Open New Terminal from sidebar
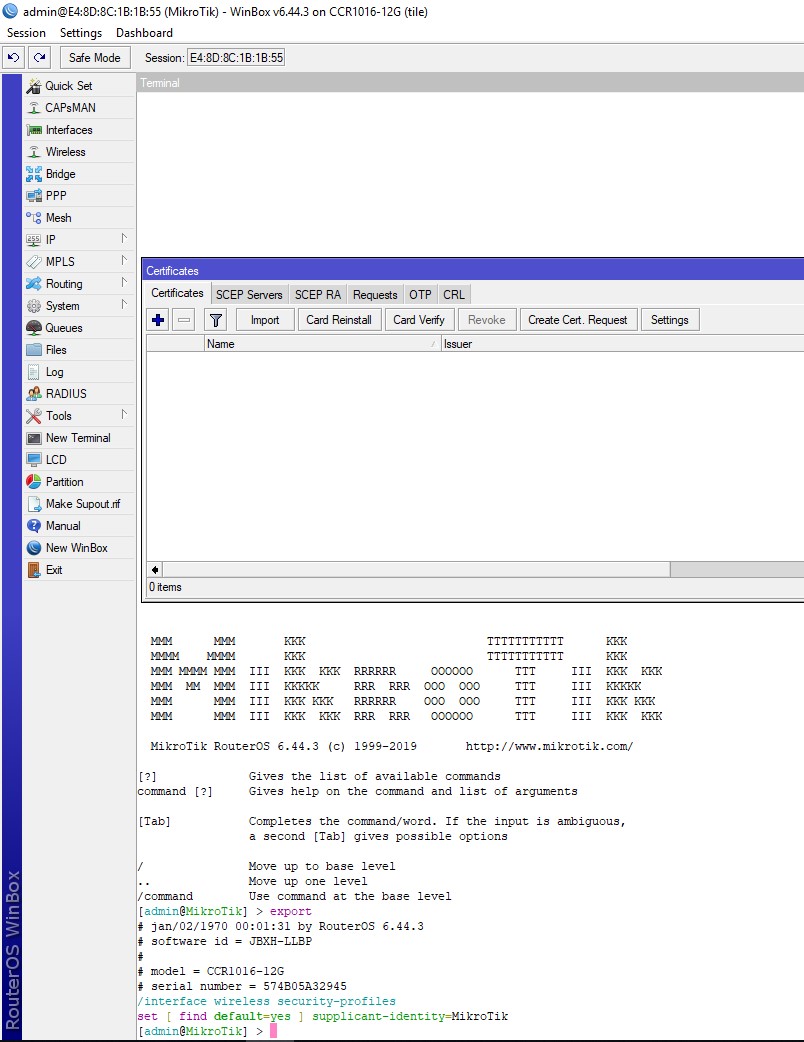This screenshot has height=1042, width=804. [79, 437]
